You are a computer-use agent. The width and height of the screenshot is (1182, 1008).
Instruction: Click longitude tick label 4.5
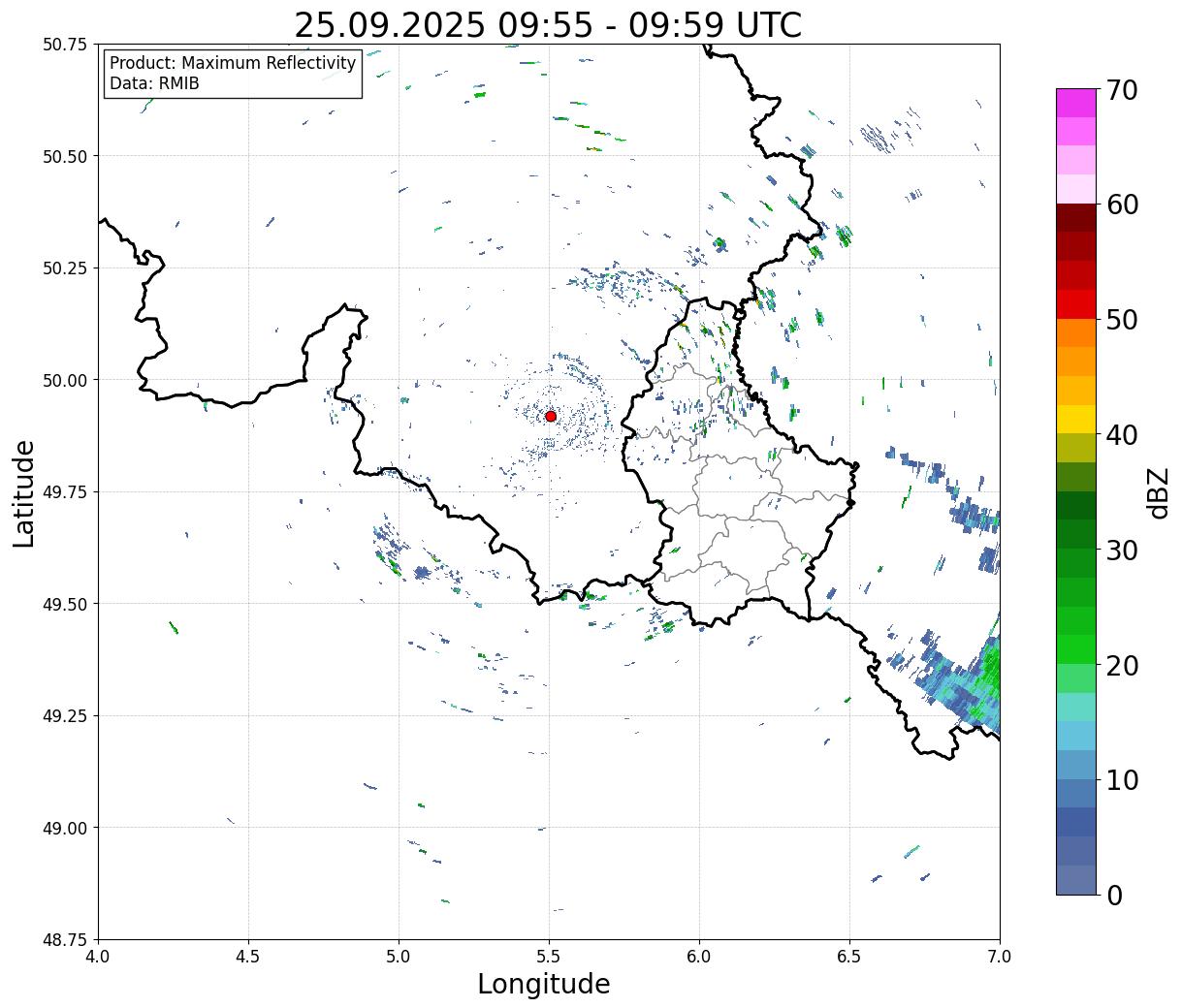[x=248, y=957]
